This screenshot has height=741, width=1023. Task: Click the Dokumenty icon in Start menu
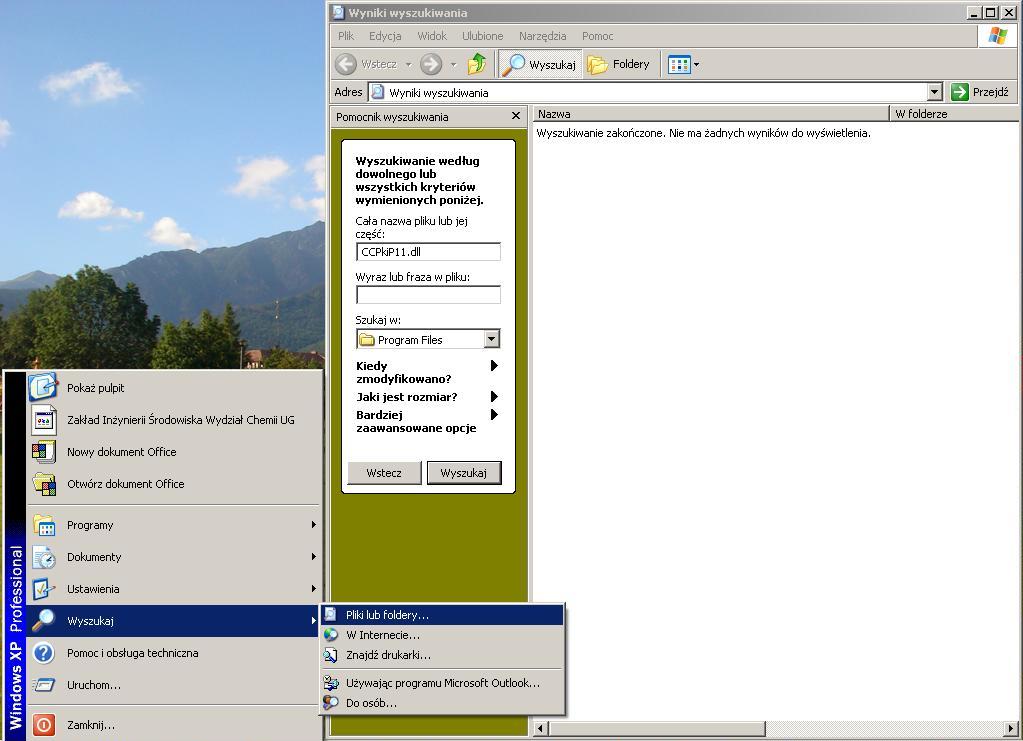44,557
